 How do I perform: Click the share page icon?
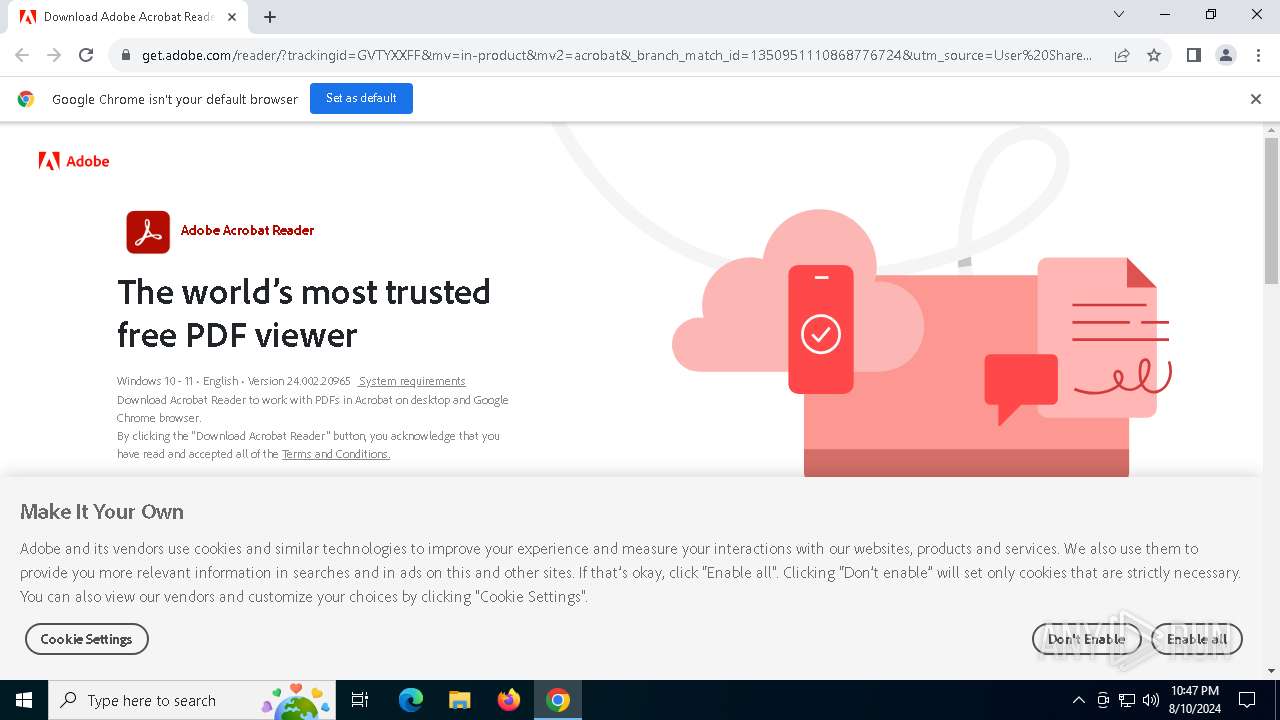click(1122, 55)
